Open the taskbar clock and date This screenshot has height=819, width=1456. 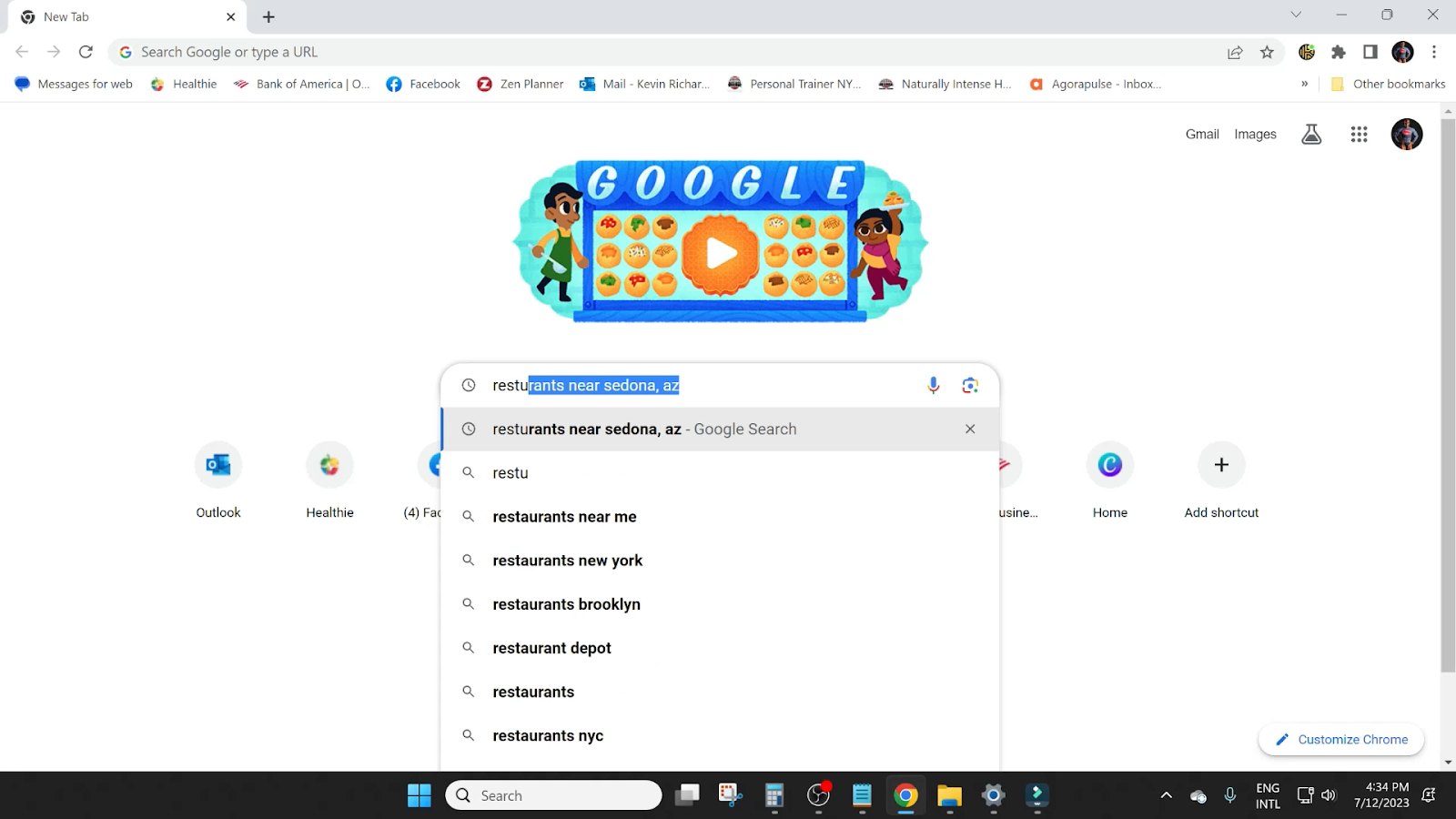tap(1381, 795)
